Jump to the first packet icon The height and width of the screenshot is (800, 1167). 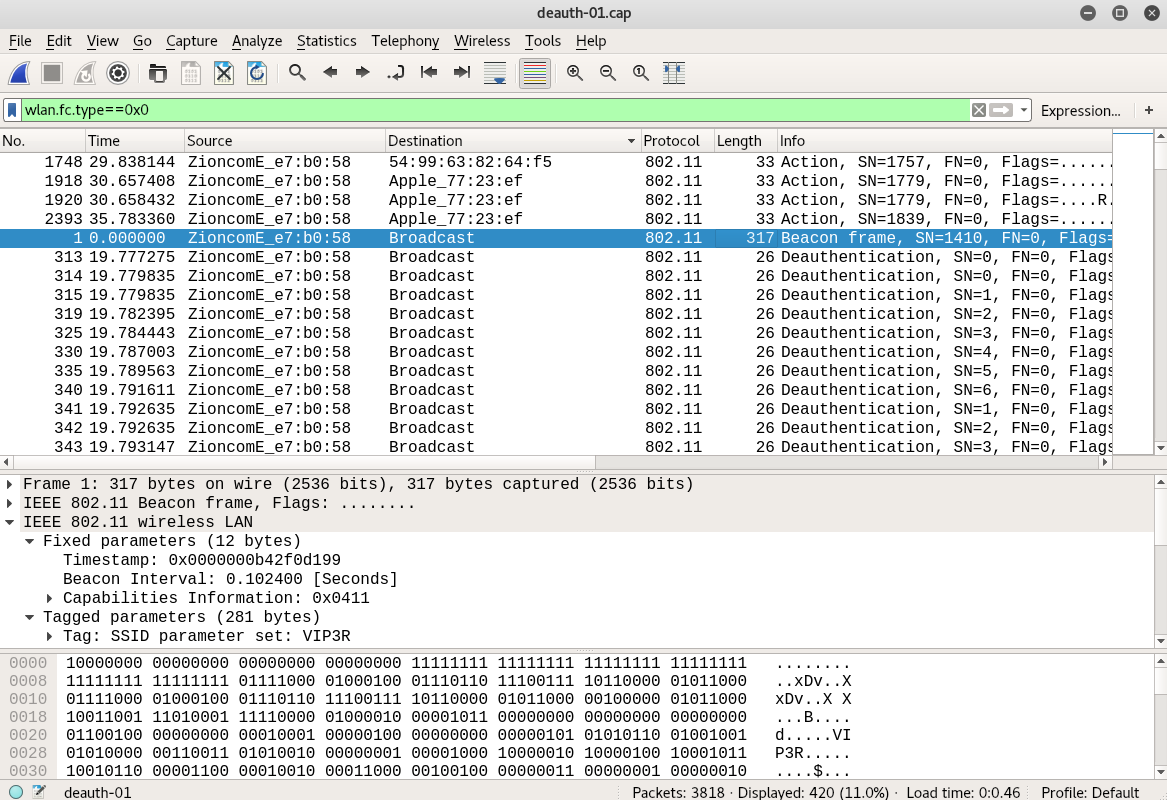pos(429,73)
